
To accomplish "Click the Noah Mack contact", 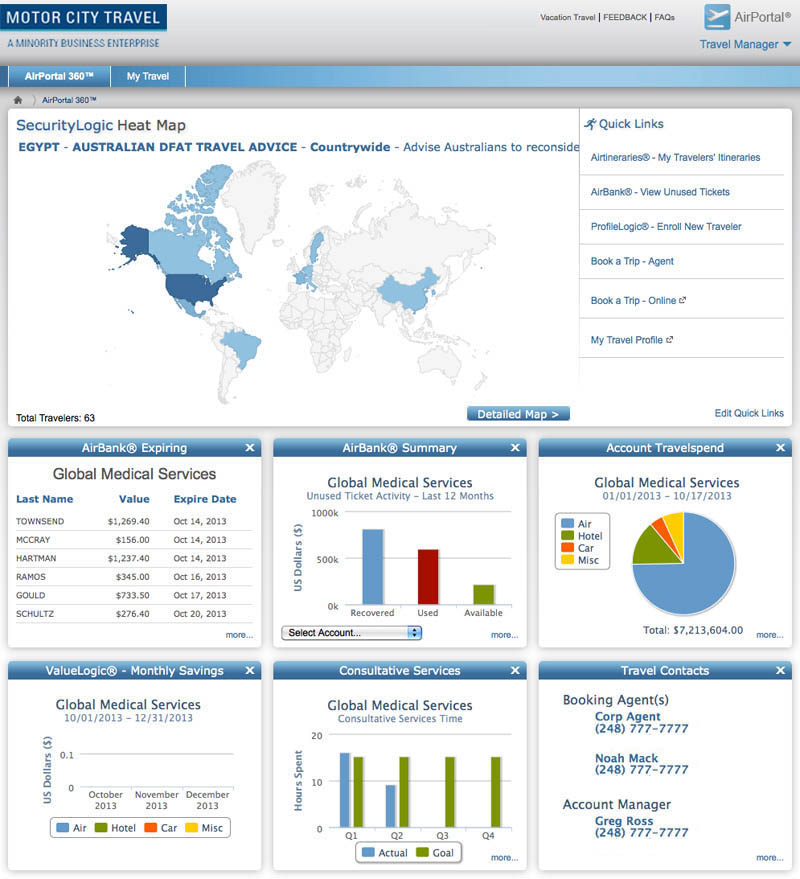I will (x=641, y=764).
